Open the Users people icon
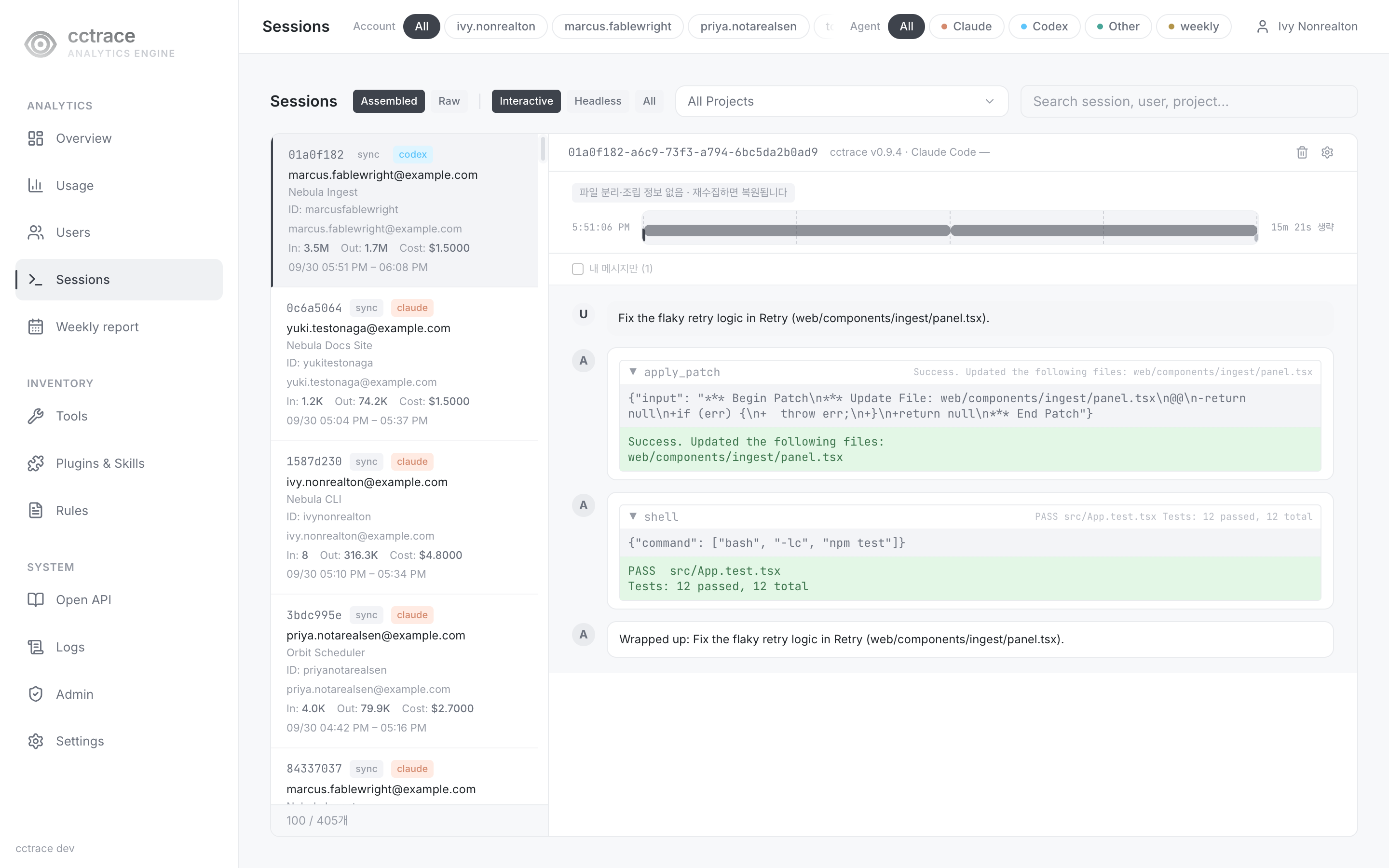Image resolution: width=1389 pixels, height=868 pixels. tap(36, 232)
